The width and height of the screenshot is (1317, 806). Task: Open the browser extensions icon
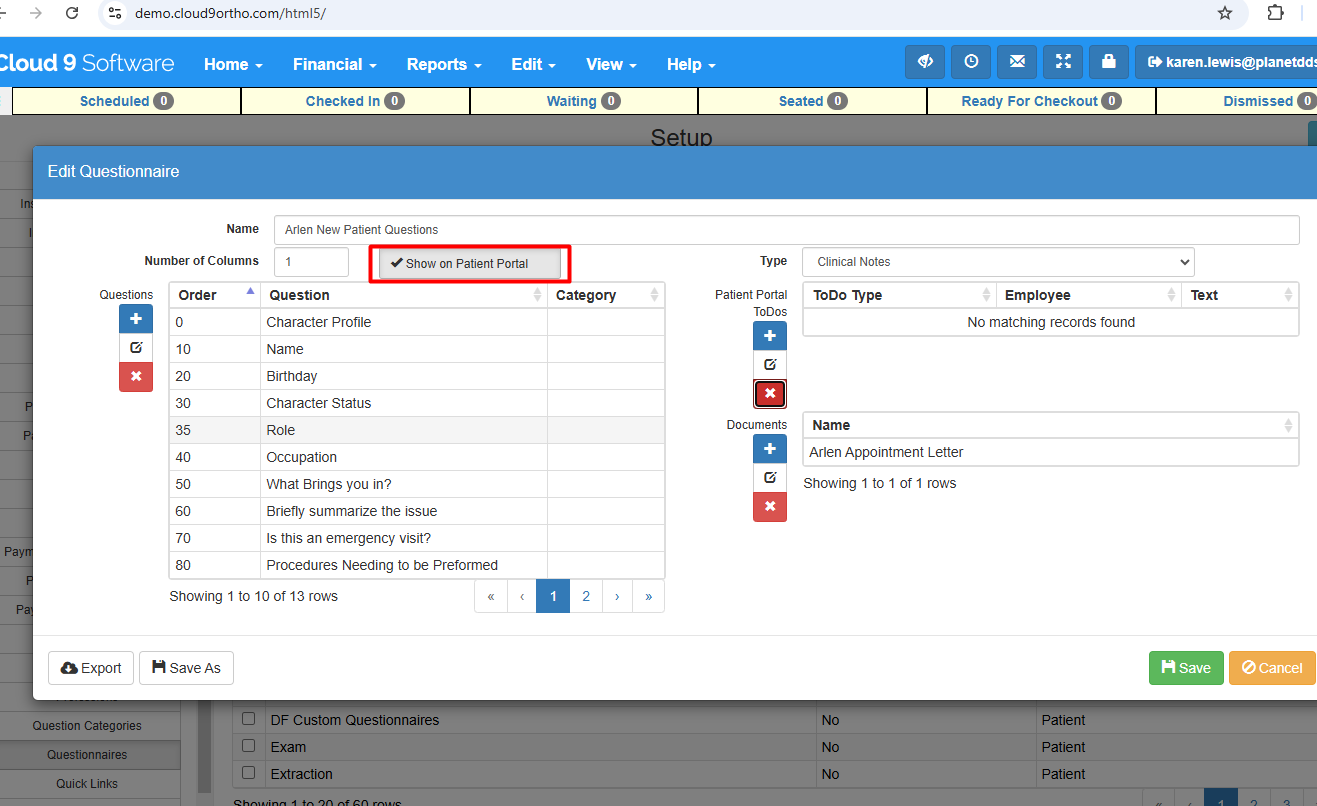pyautogui.click(x=1275, y=13)
